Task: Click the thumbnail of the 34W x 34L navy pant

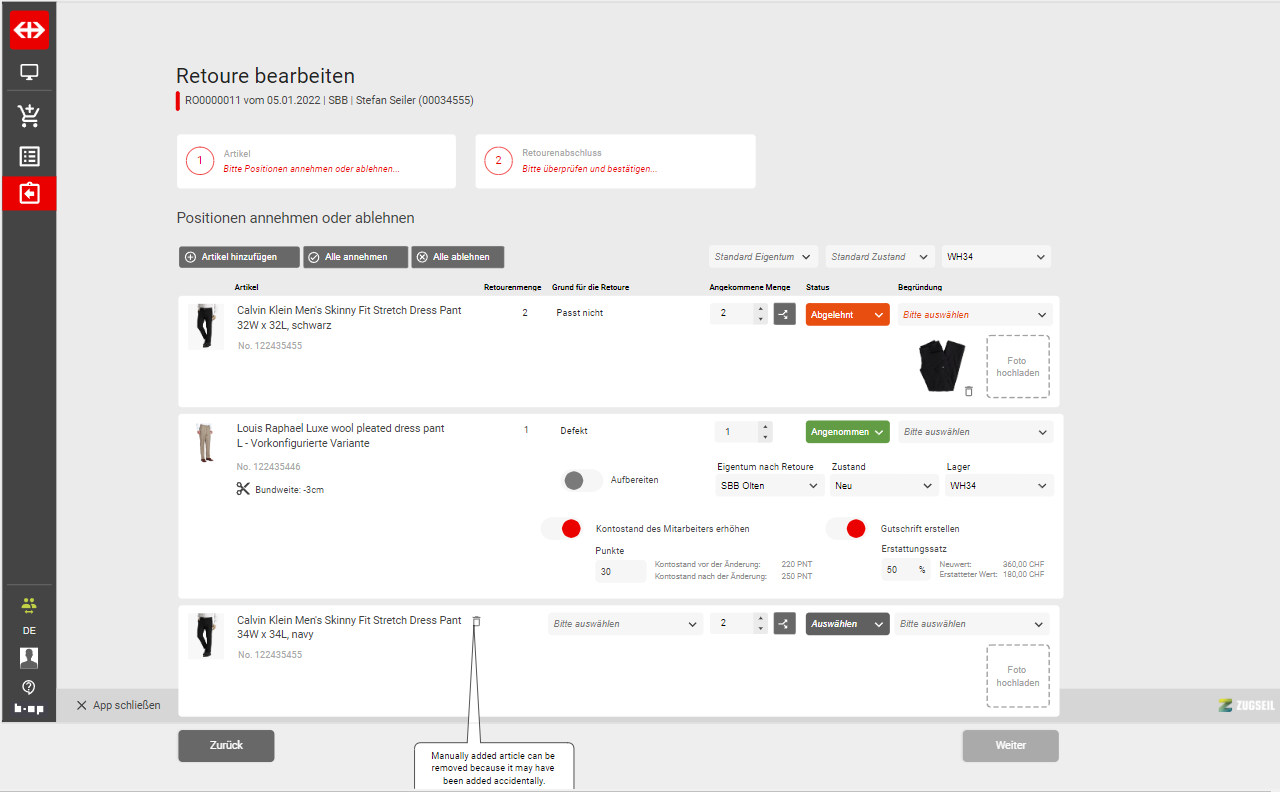Action: point(206,636)
